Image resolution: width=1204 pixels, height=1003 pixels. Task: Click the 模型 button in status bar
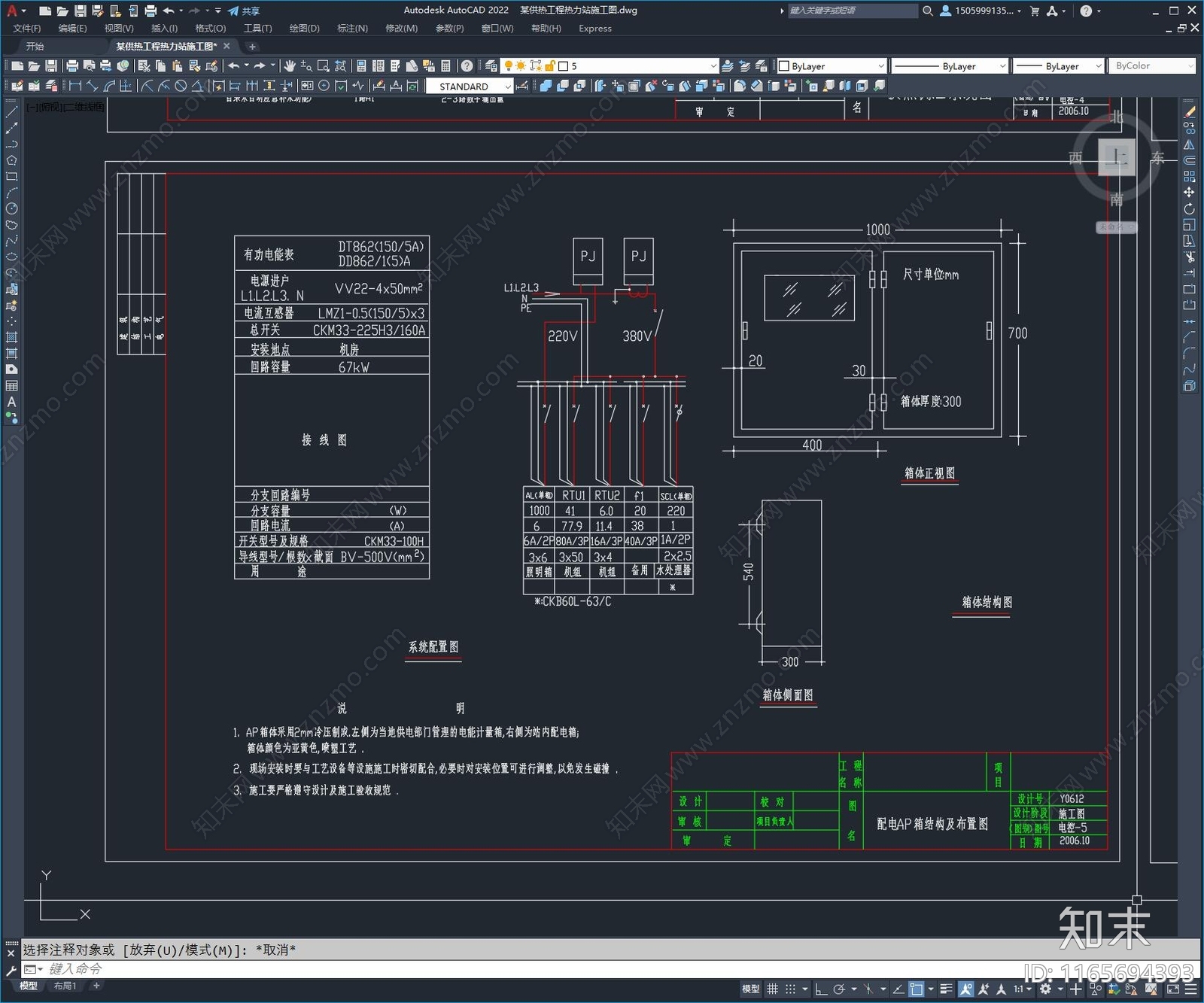click(x=750, y=989)
